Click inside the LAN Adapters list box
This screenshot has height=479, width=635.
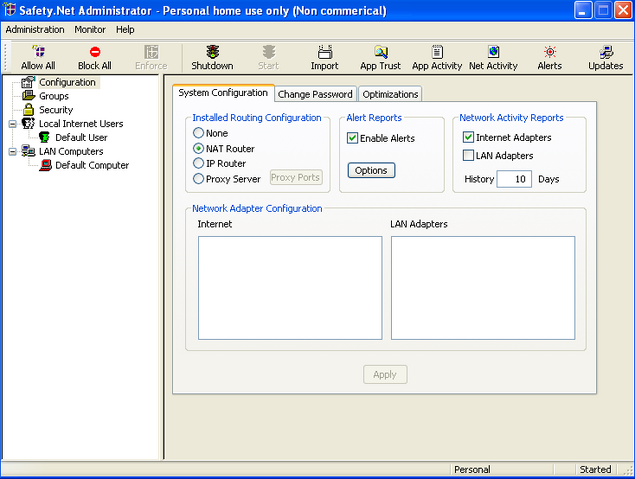click(x=483, y=288)
